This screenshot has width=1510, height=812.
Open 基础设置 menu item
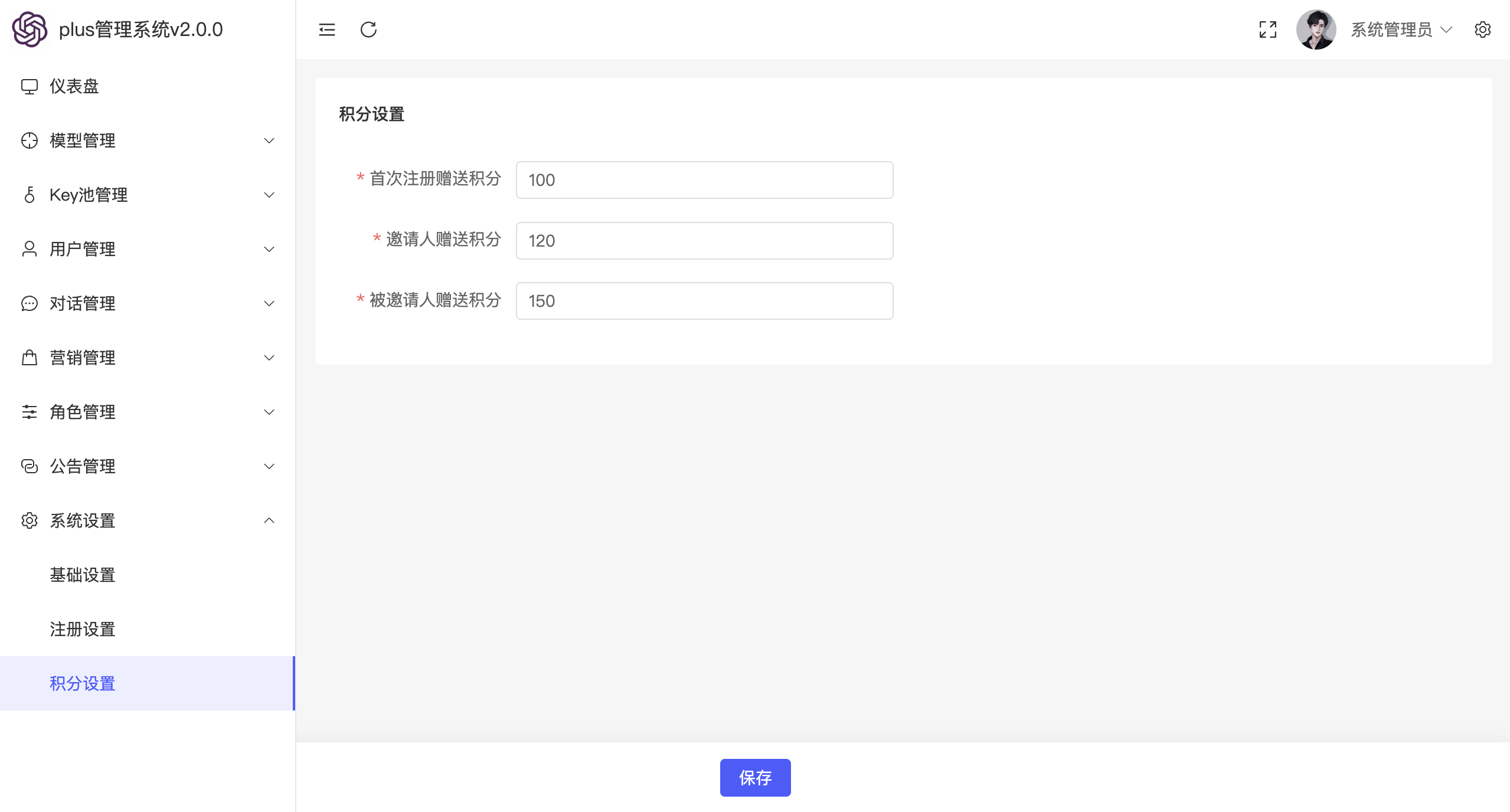tap(83, 575)
